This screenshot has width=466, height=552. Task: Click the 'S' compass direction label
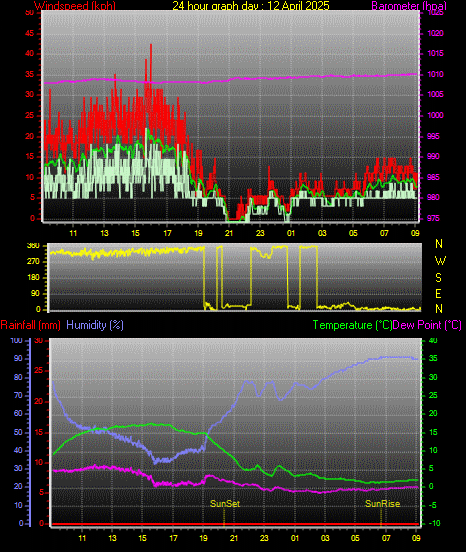coord(439,278)
